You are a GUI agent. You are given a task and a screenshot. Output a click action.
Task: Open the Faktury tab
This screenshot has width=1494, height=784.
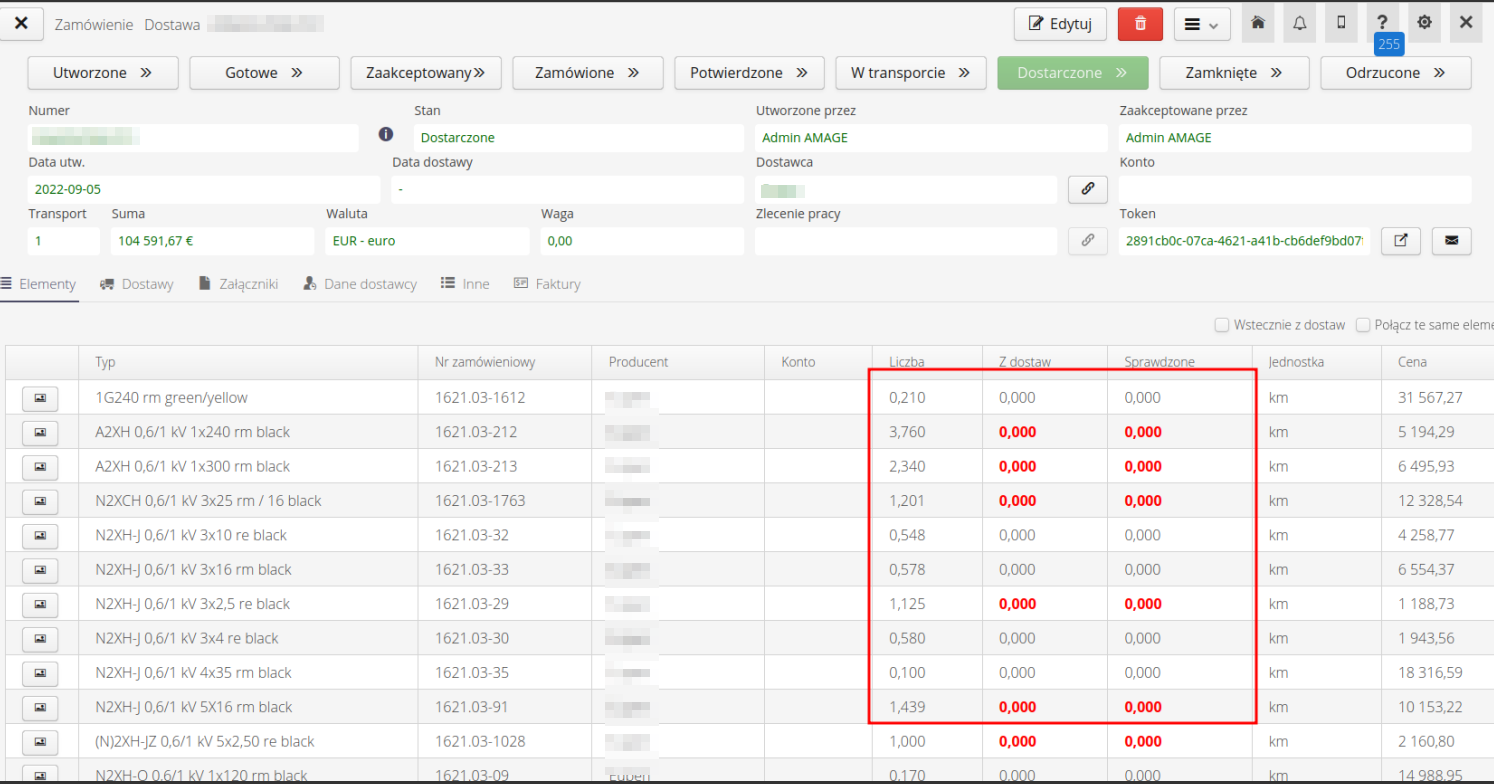[x=547, y=284]
